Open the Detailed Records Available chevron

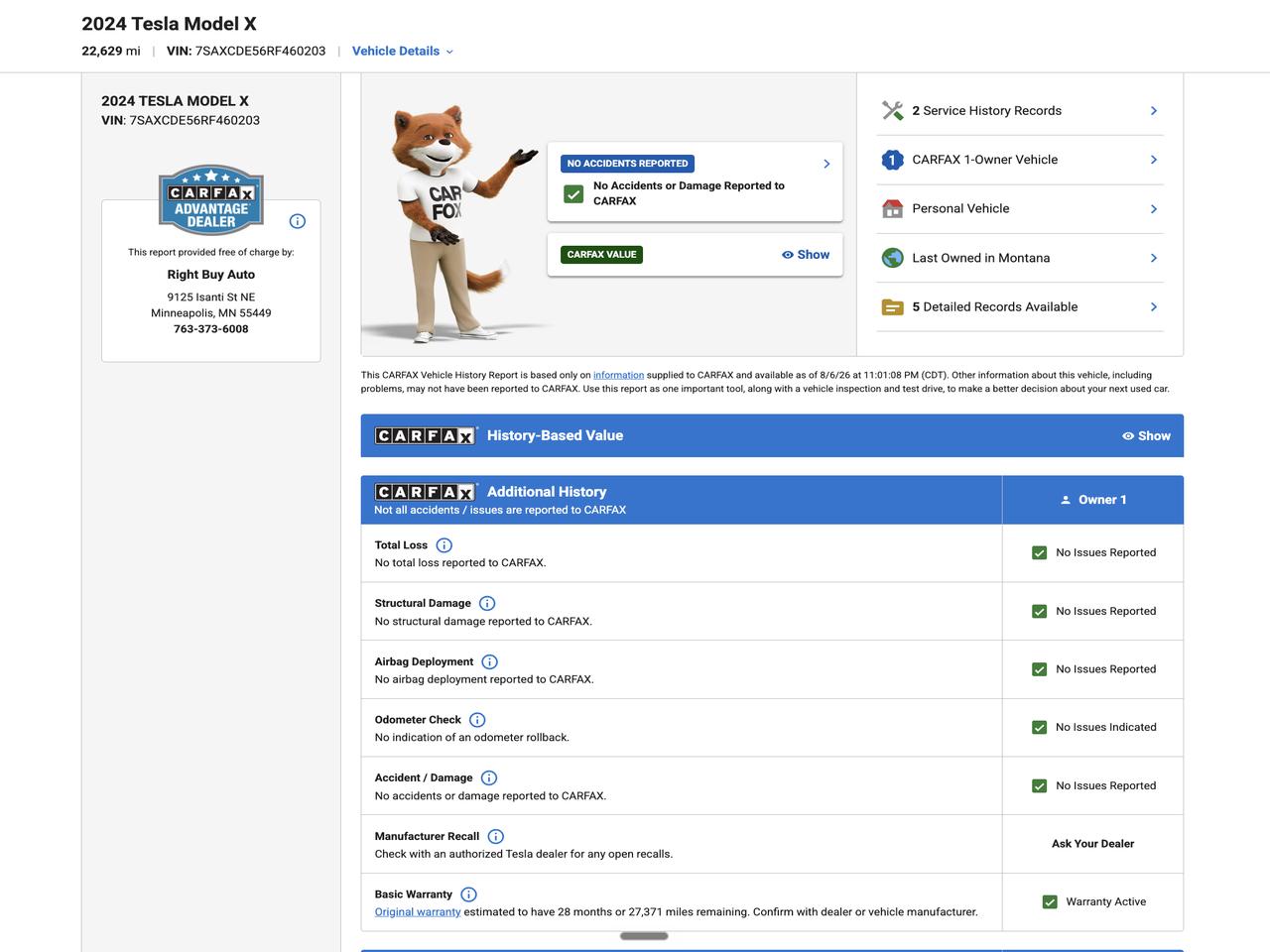(x=1153, y=307)
